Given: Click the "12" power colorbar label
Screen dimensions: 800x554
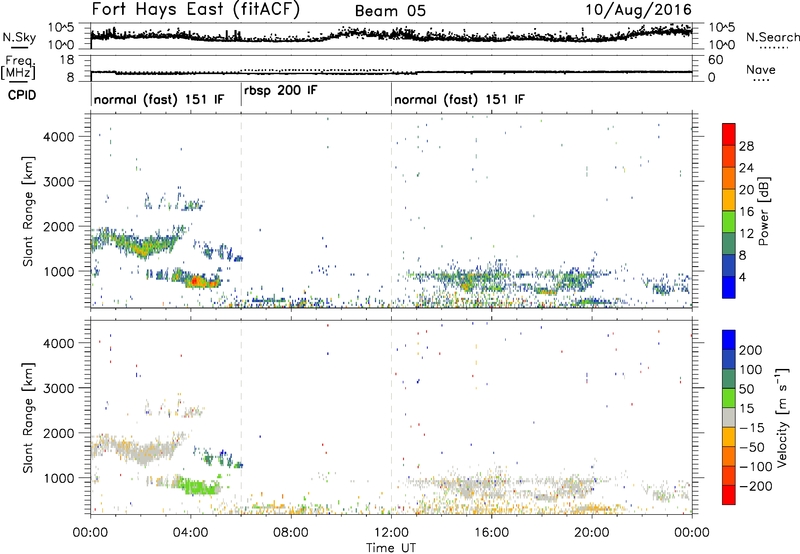Looking at the screenshot, I should (x=746, y=234).
